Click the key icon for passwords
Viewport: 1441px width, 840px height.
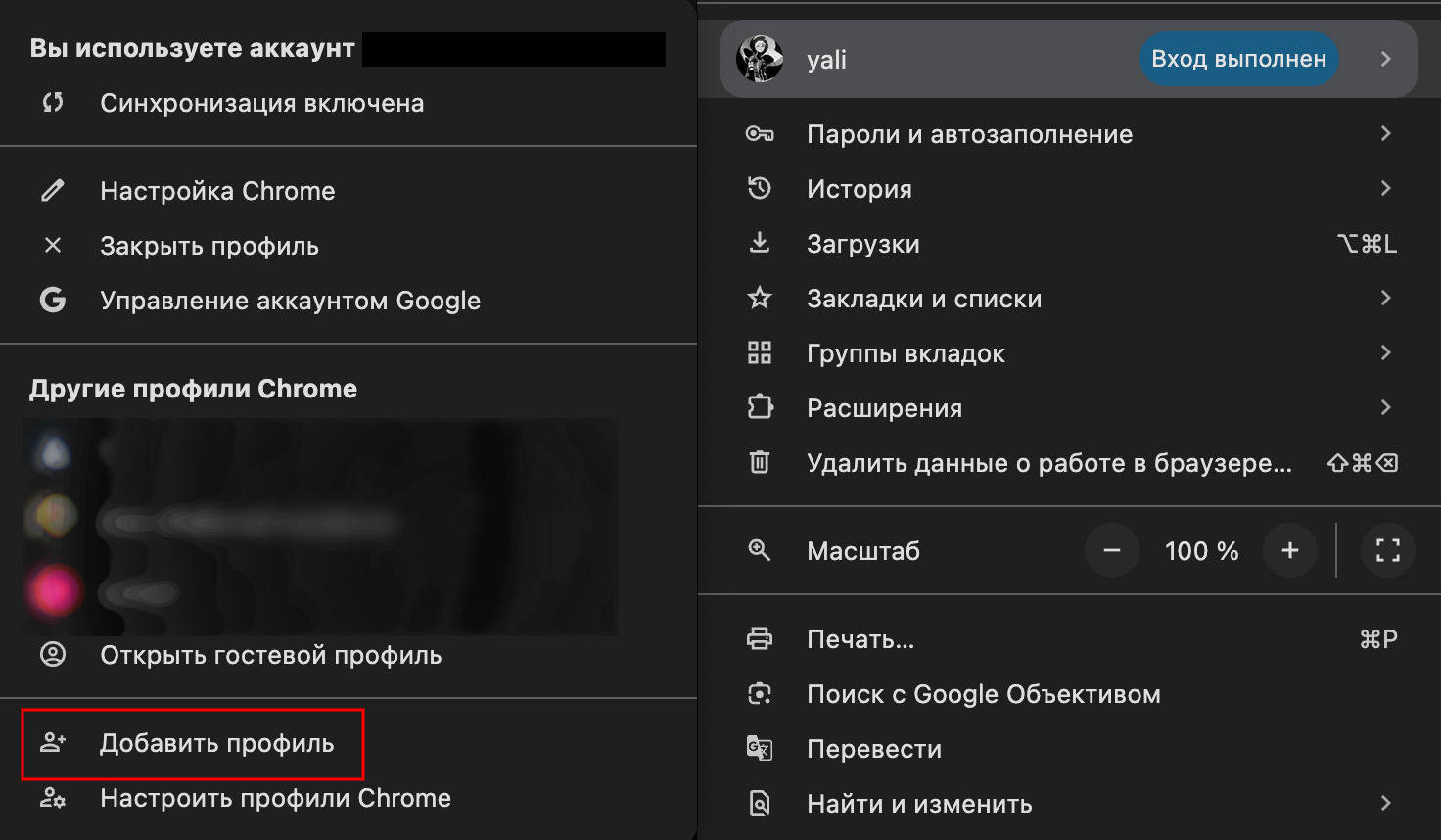(760, 134)
